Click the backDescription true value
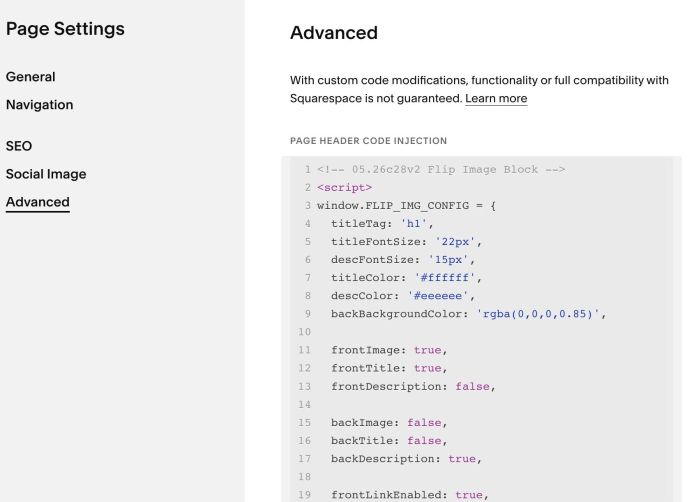Screen dimensions: 700x502 (462, 459)
